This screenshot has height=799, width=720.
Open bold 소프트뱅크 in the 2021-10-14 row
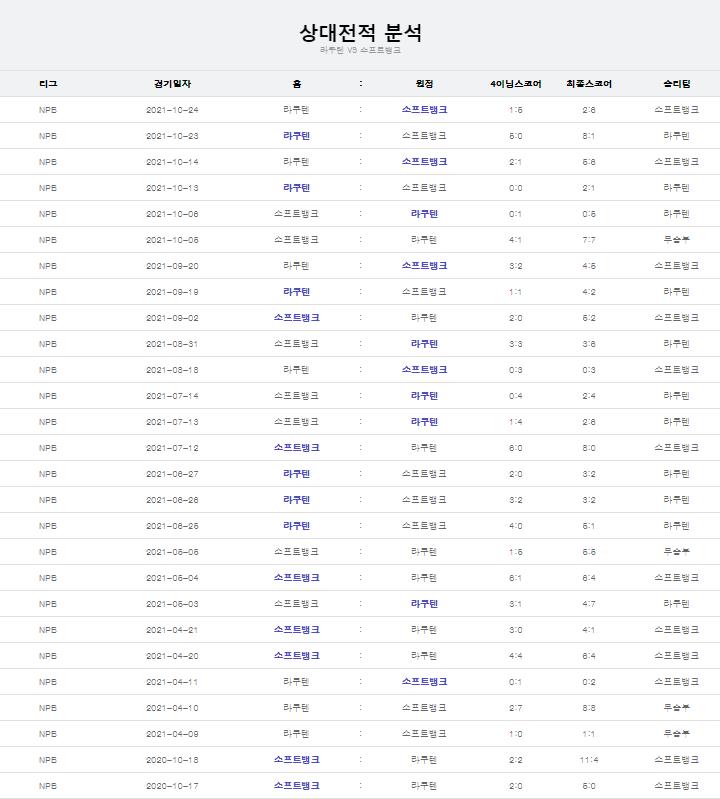coord(424,162)
